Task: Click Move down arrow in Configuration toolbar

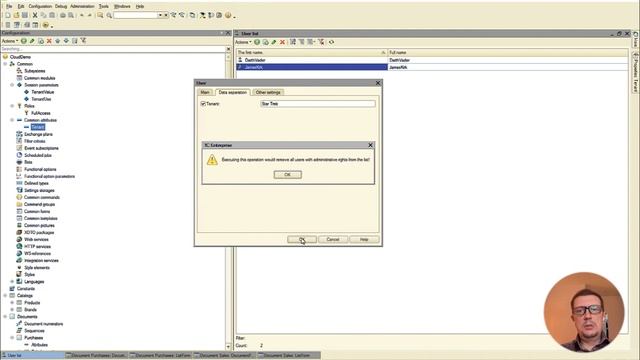Action: [66, 41]
